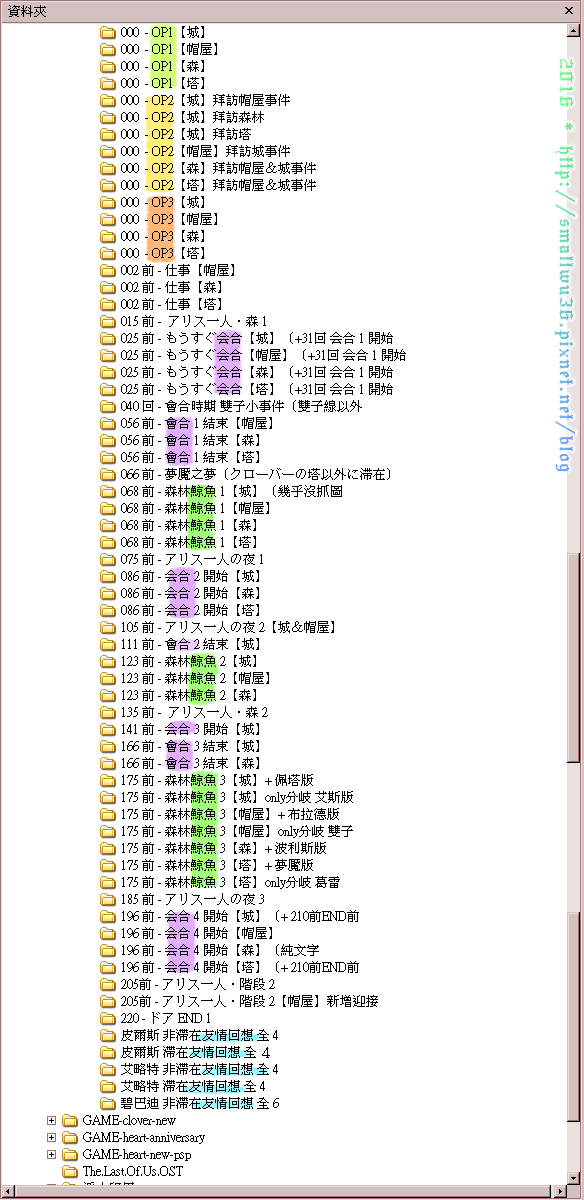
Task: Select GAME-heart-new-psp folder label
Action: coord(137,1154)
